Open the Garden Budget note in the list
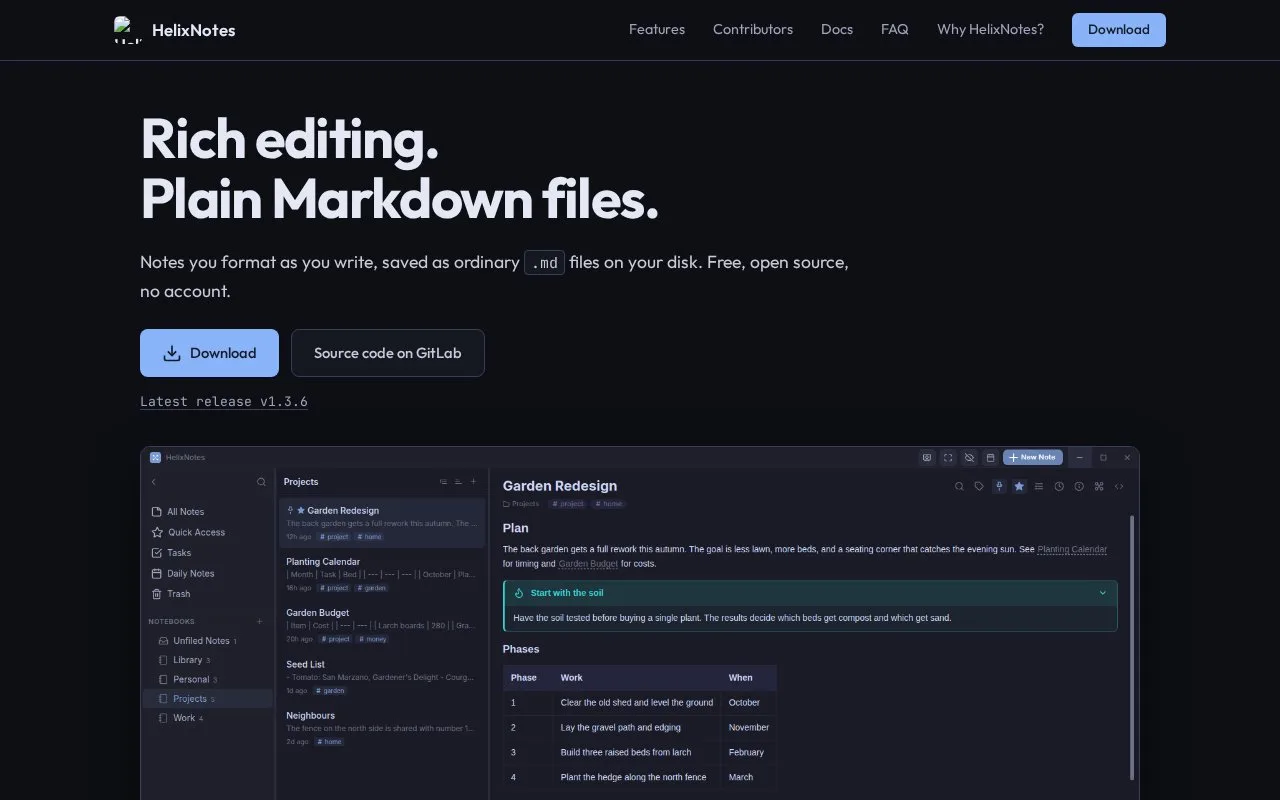1280x800 pixels. (382, 626)
